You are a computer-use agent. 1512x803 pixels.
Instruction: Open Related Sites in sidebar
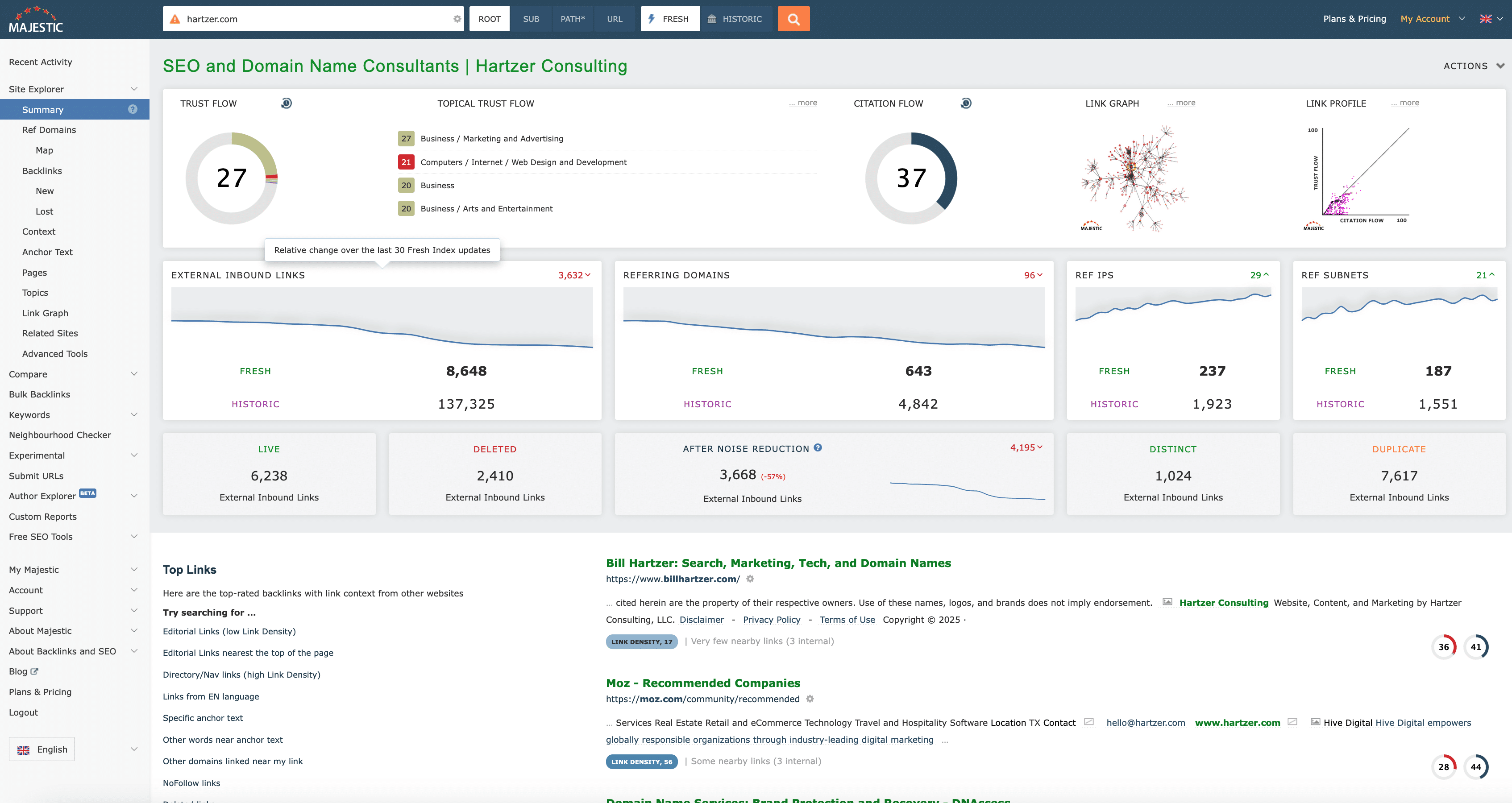[50, 333]
